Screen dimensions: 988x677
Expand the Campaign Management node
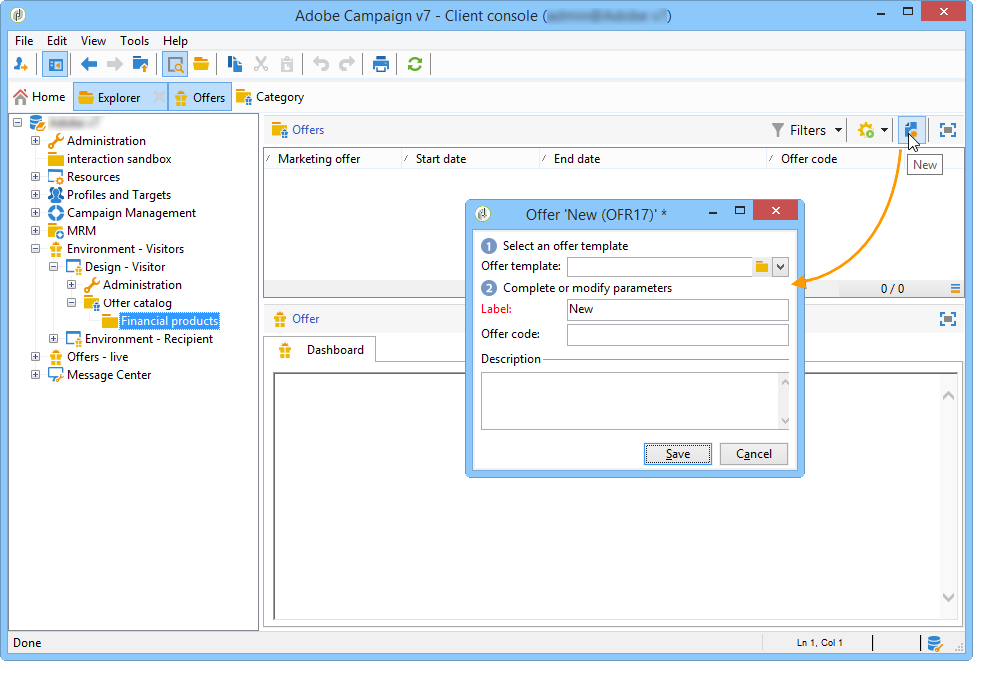click(x=35, y=212)
